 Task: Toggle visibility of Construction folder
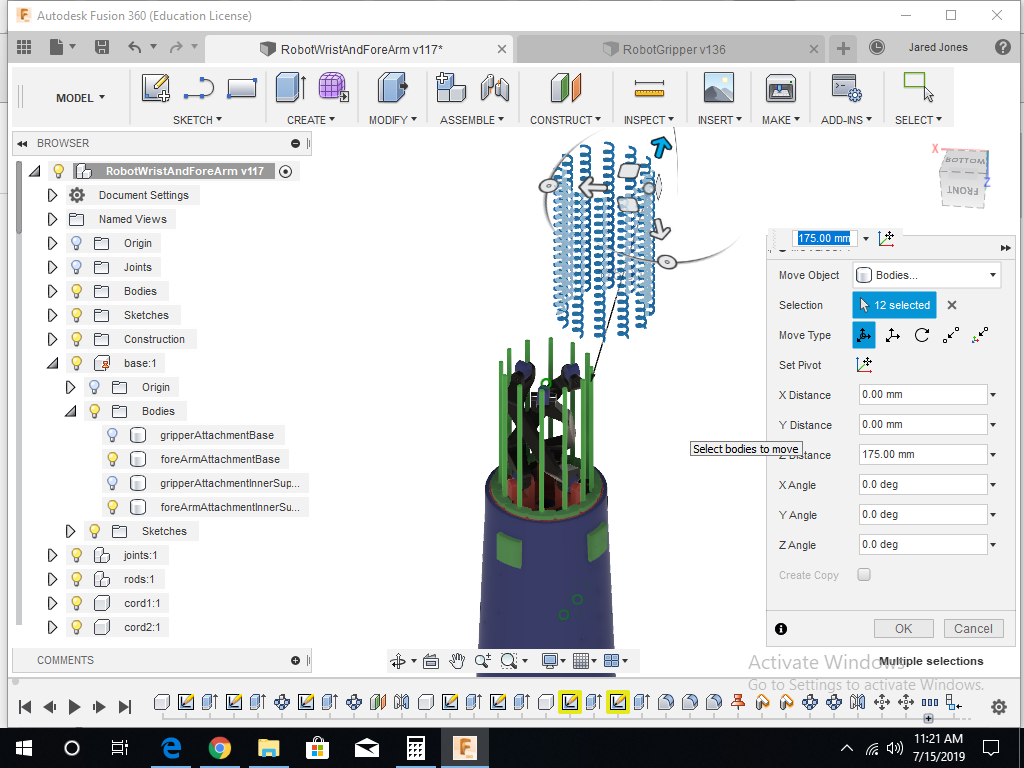pyautogui.click(x=76, y=339)
